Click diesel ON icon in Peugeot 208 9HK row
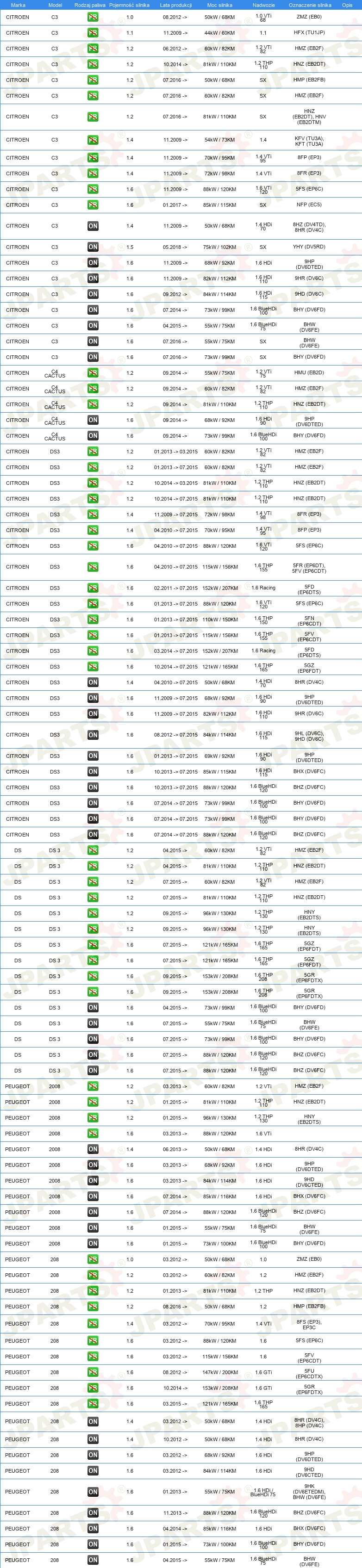 [93, 1492]
